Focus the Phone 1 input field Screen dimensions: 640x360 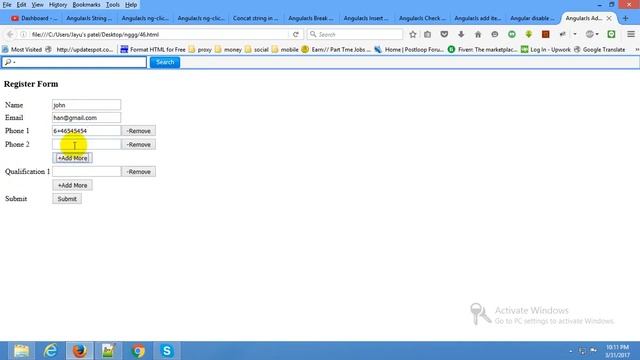click(x=87, y=131)
